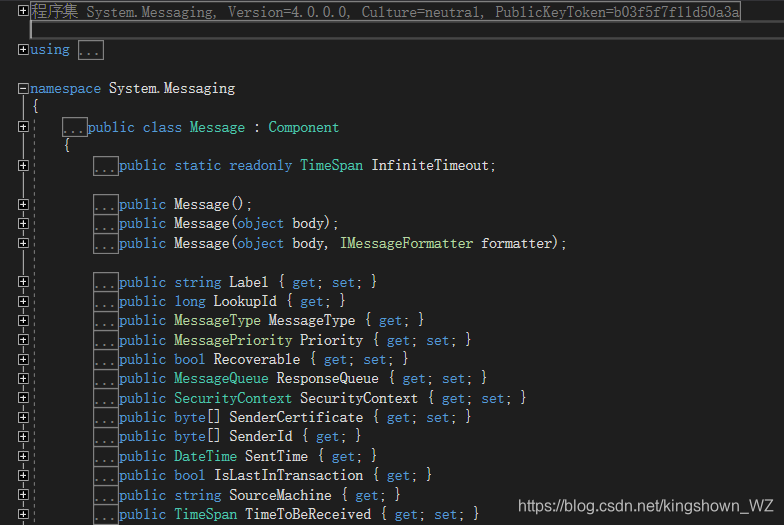784x525 pixels.
Task: Click the ellipsis box before public class Message
Action: pos(75,128)
